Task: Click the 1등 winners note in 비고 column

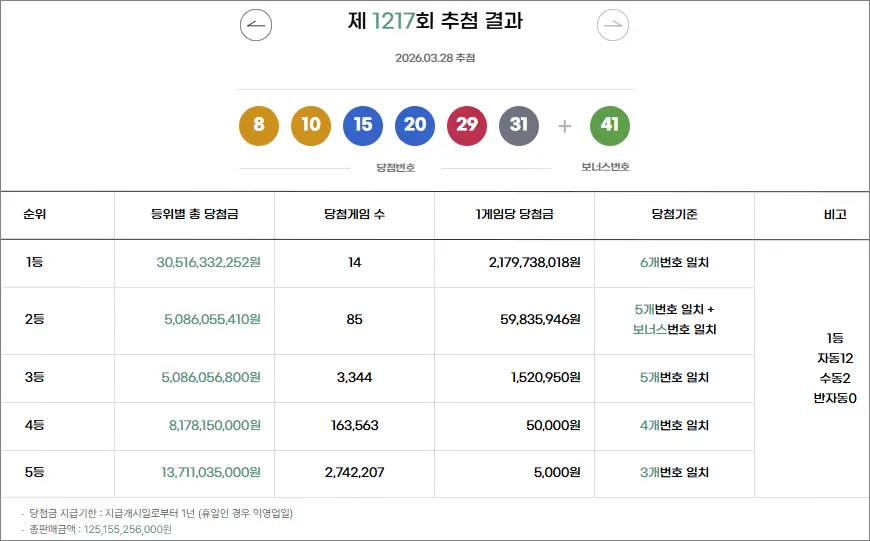Action: point(834,368)
